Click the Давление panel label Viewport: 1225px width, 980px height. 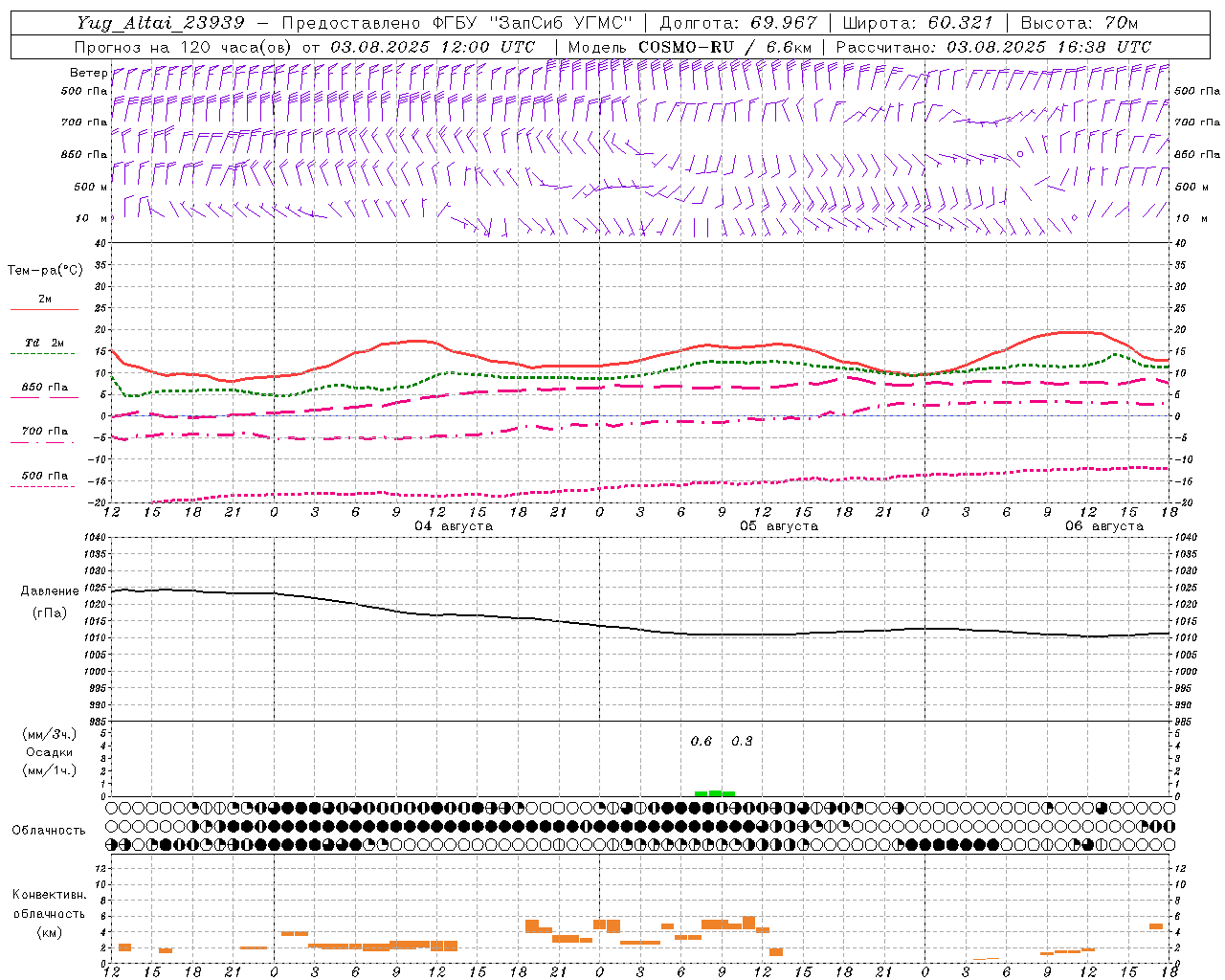click(49, 591)
